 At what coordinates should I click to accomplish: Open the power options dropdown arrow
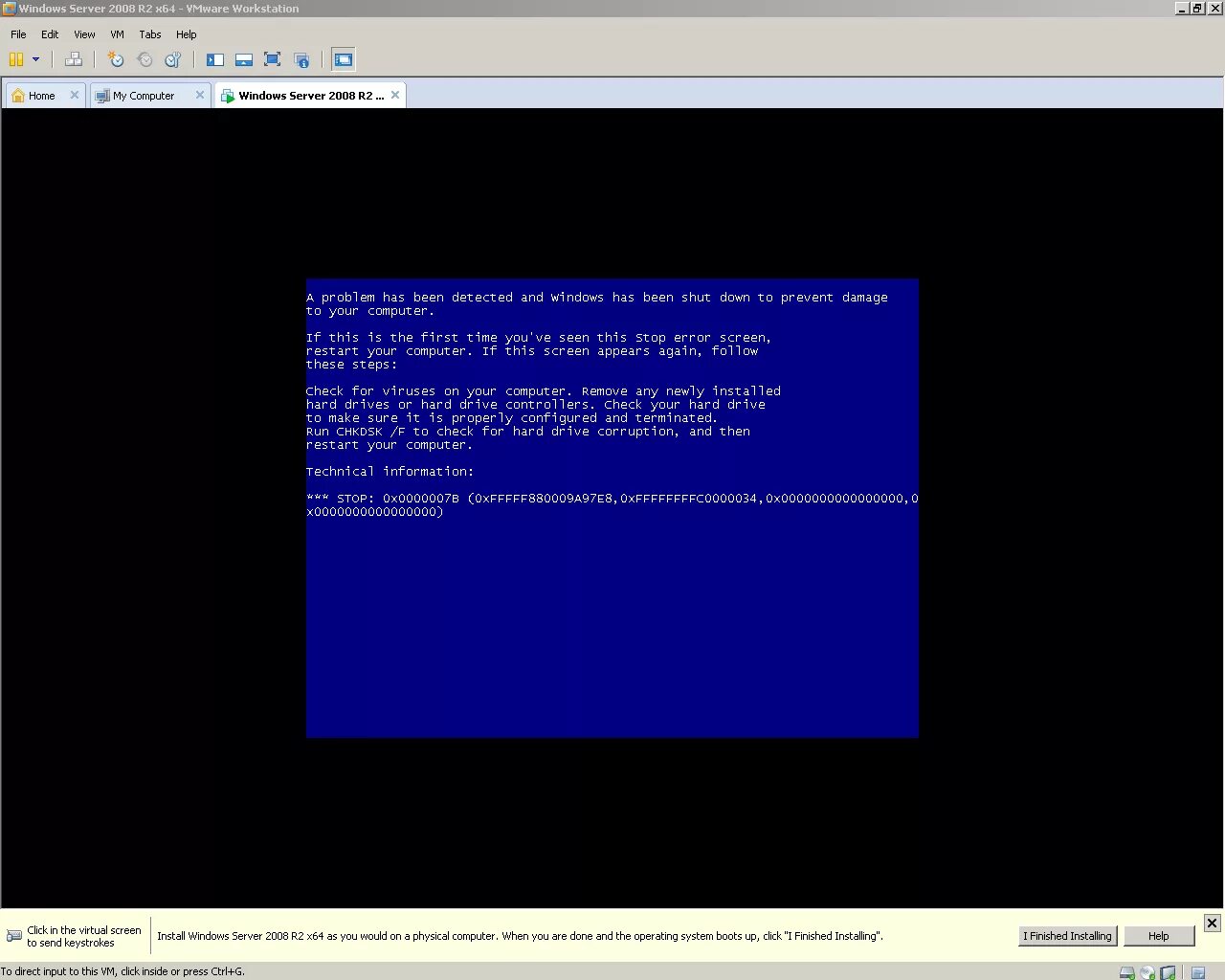[36, 59]
